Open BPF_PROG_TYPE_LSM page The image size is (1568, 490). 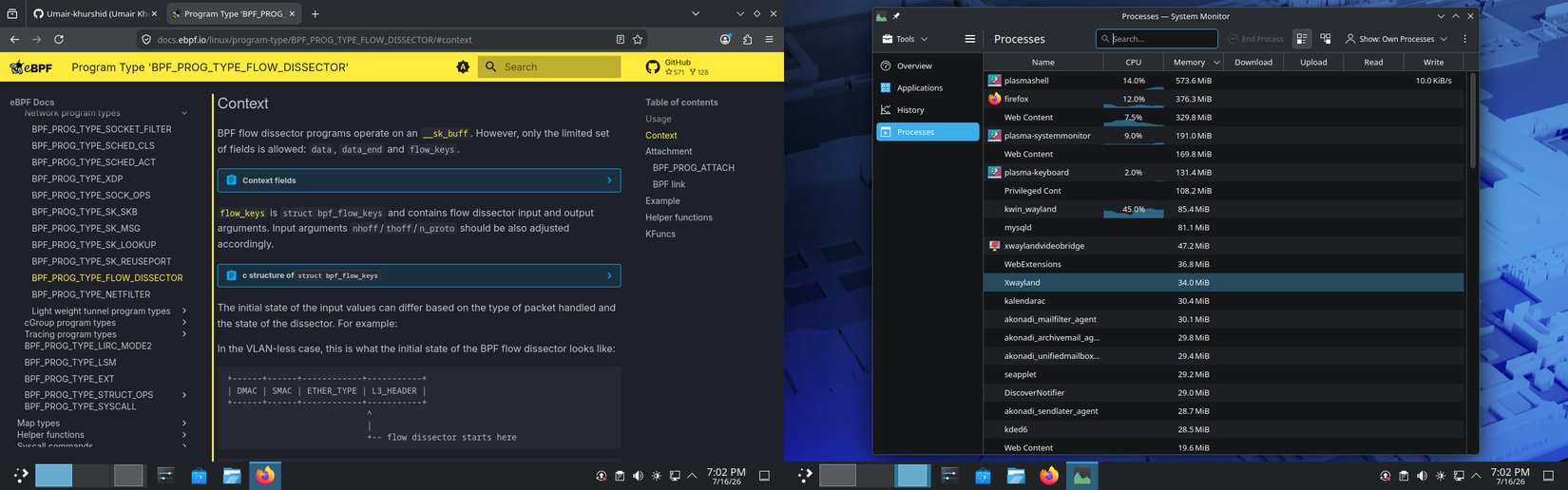pyautogui.click(x=70, y=363)
